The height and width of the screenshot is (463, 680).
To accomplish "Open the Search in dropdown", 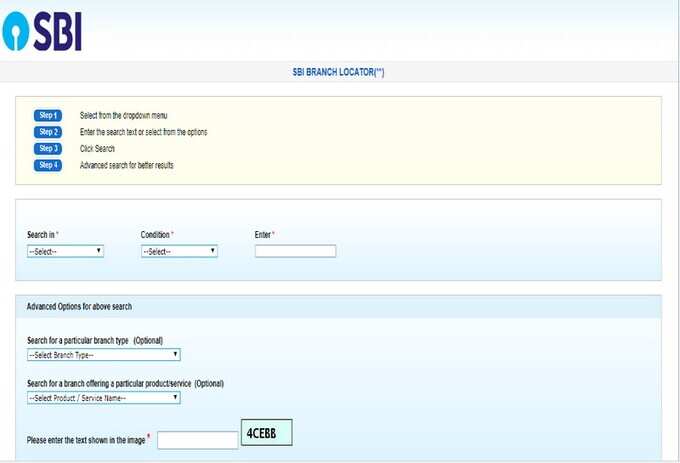I will point(65,251).
